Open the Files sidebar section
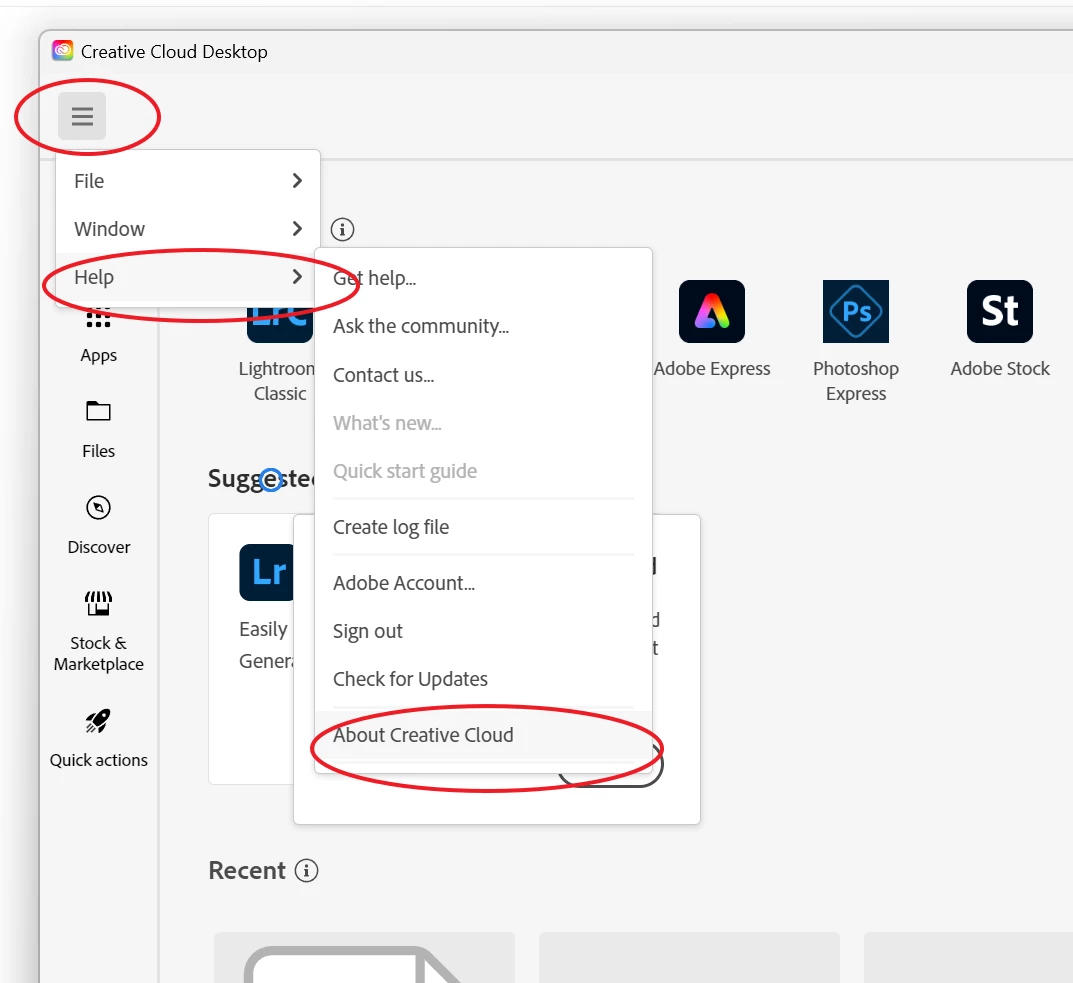Viewport: 1073px width, 983px height. pos(99,431)
